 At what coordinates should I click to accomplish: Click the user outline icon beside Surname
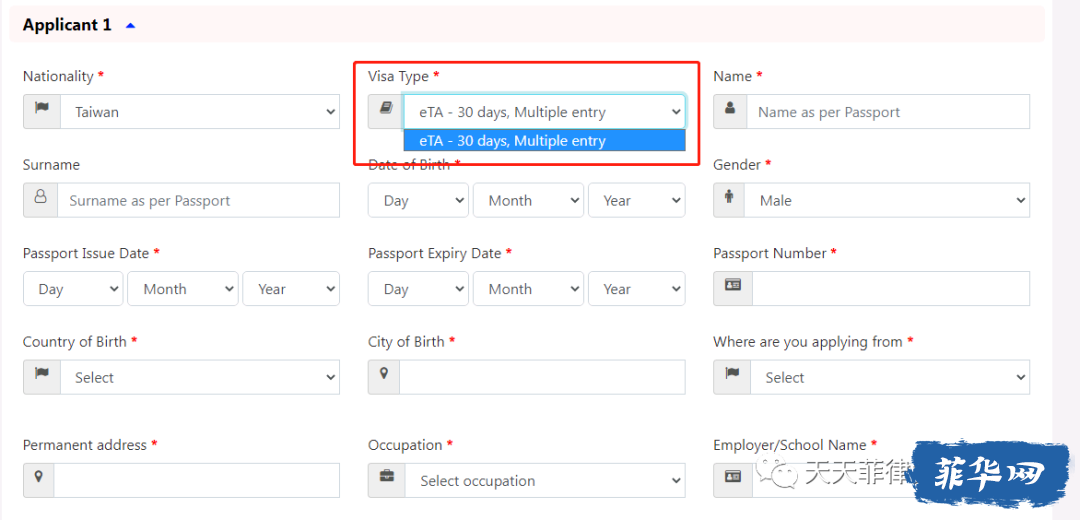coord(41,197)
